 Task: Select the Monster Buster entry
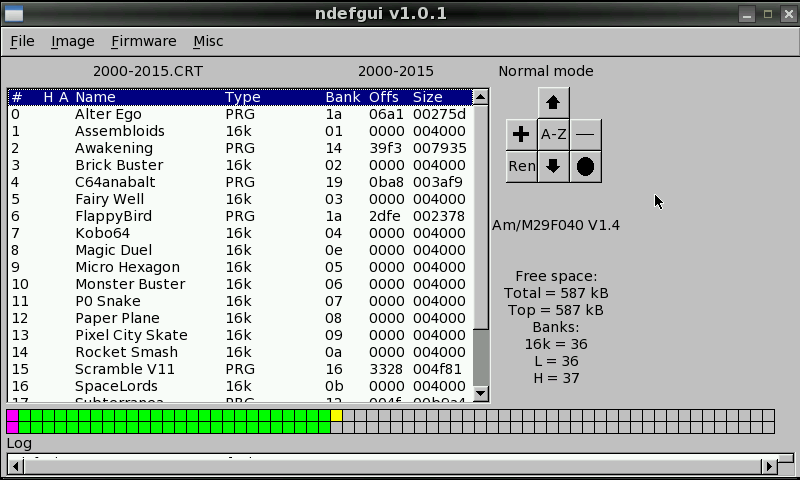[240, 284]
